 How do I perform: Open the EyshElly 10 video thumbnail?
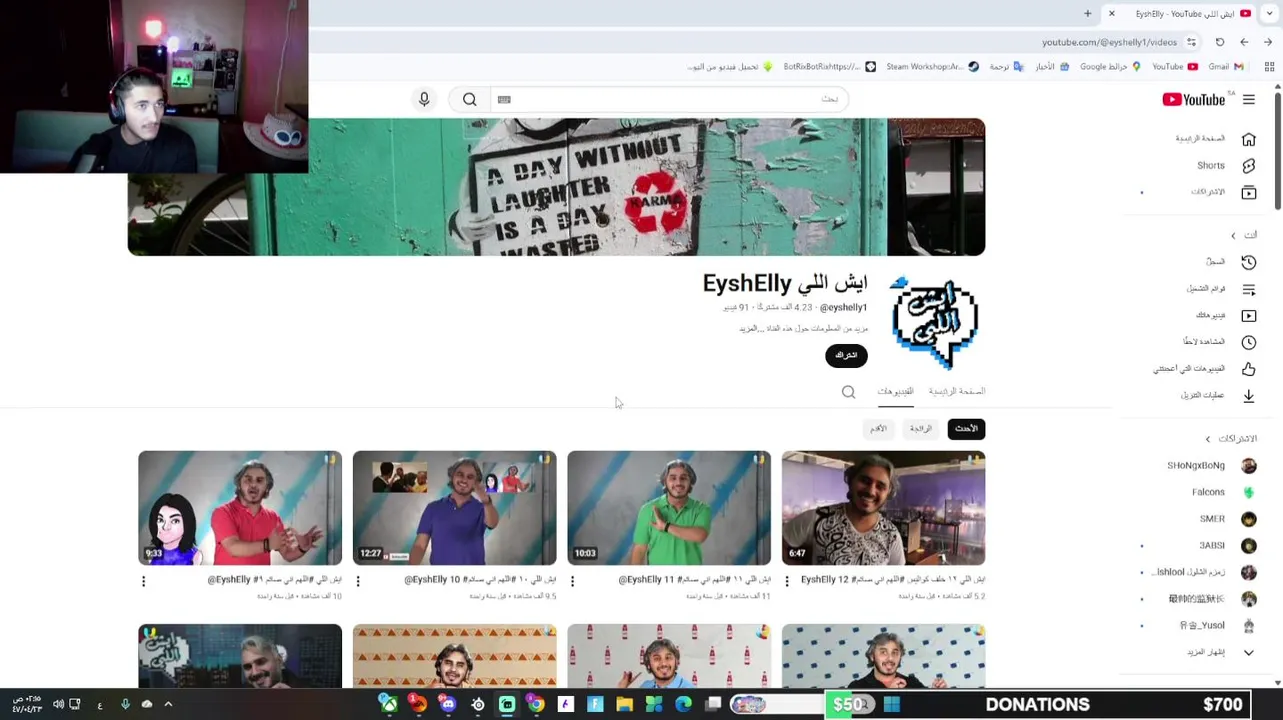(x=454, y=508)
